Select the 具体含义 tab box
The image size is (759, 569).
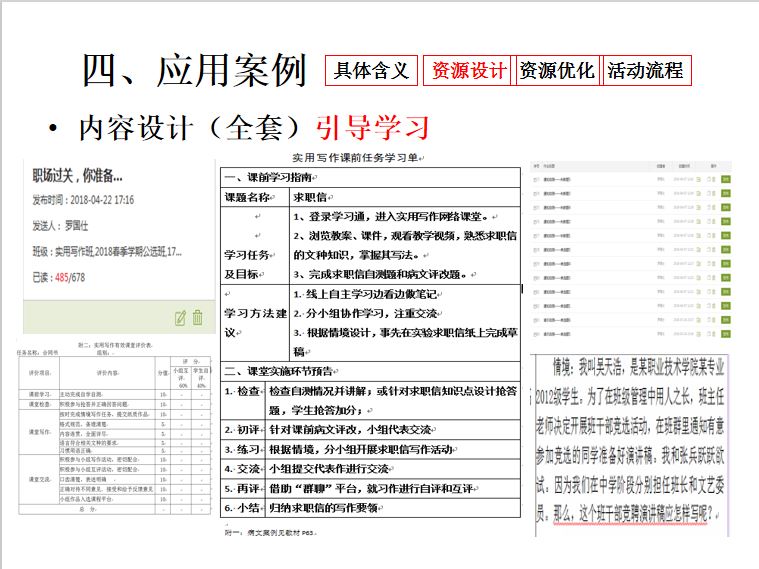(371, 71)
